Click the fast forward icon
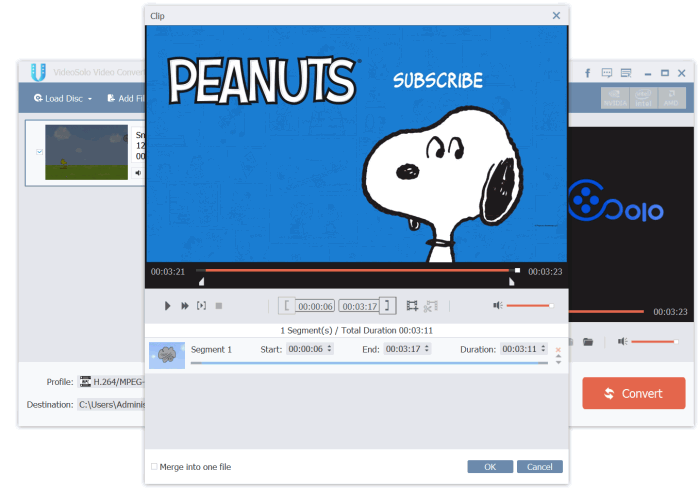The image size is (700, 488). [184, 306]
